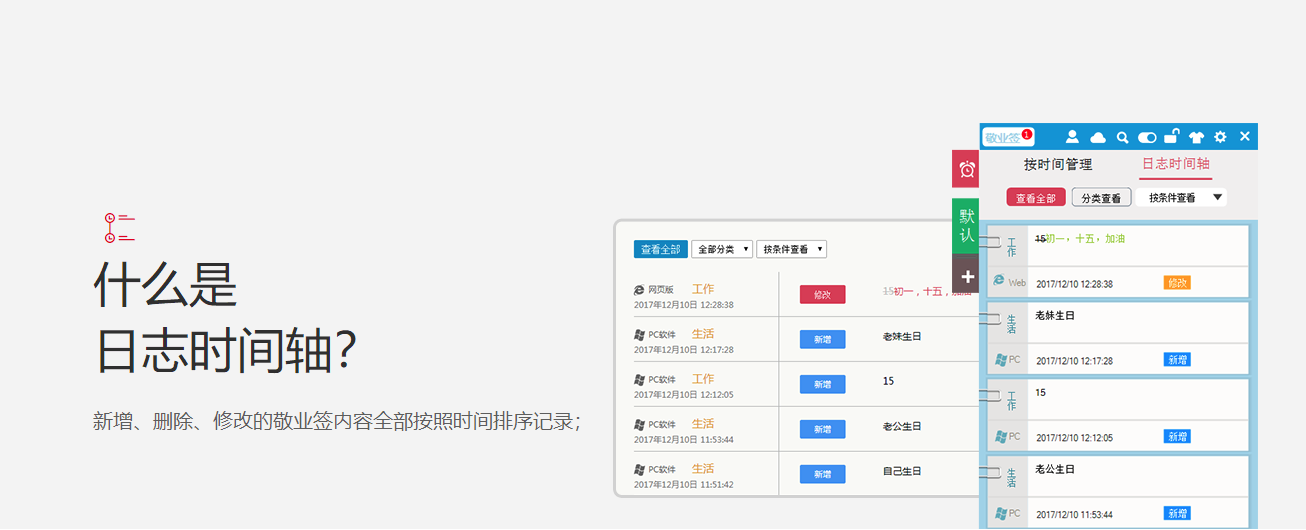Click the red alarm clock reminder icon

(966, 169)
